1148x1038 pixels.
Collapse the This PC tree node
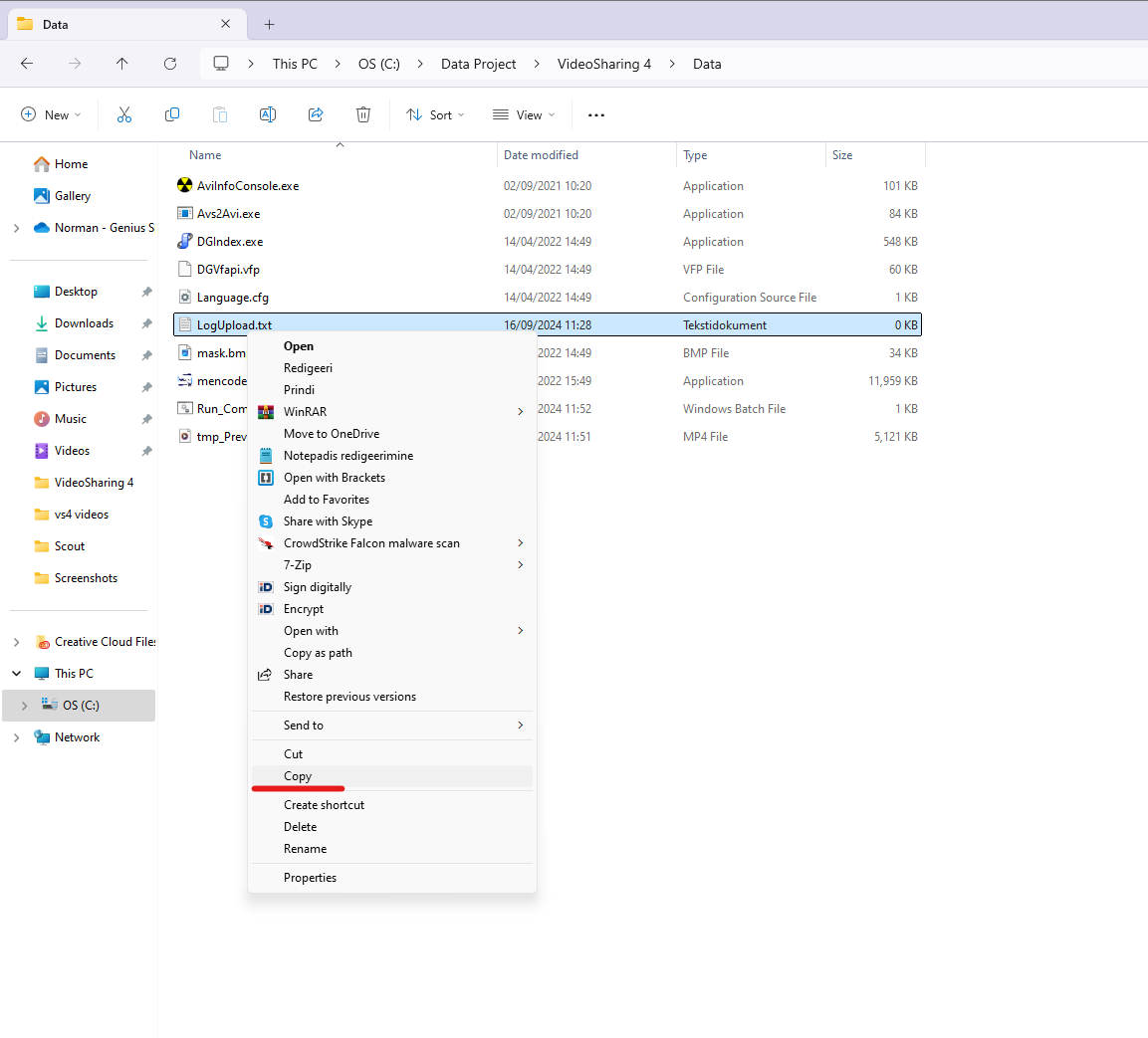[16, 674]
